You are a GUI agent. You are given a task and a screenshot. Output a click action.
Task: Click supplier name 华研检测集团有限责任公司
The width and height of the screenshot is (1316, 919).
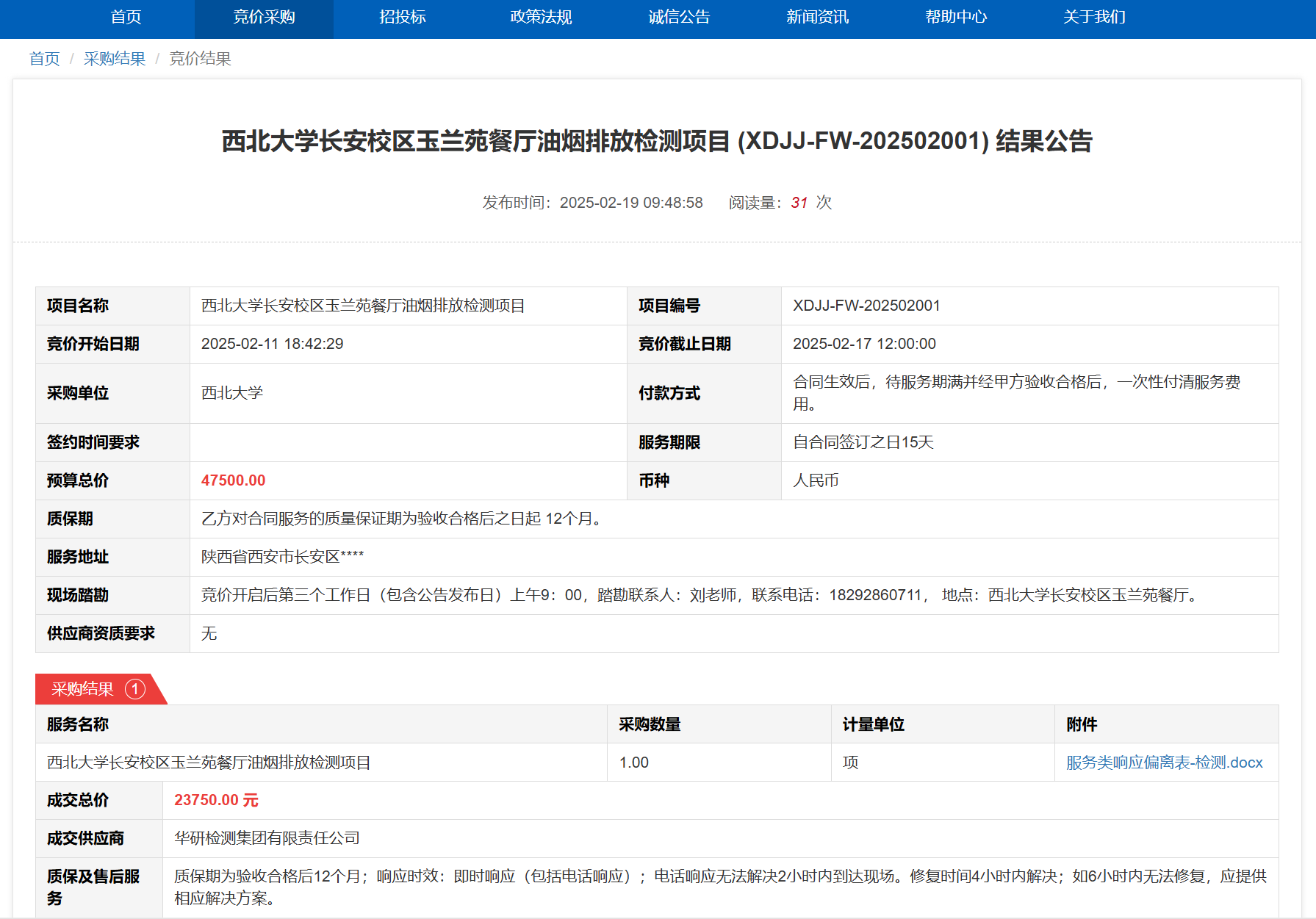pyautogui.click(x=267, y=838)
